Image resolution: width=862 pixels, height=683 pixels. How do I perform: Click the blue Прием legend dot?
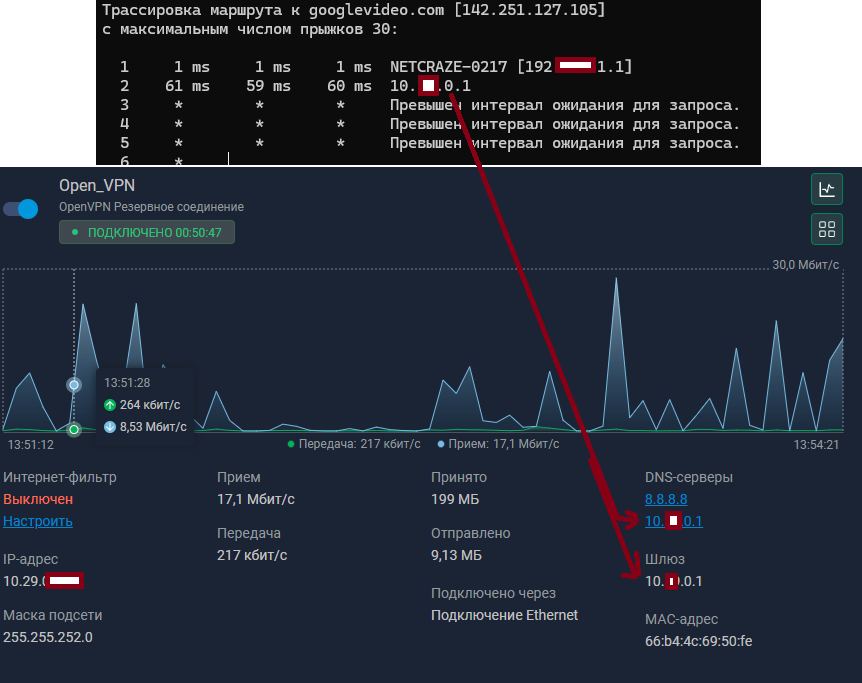[x=441, y=443]
